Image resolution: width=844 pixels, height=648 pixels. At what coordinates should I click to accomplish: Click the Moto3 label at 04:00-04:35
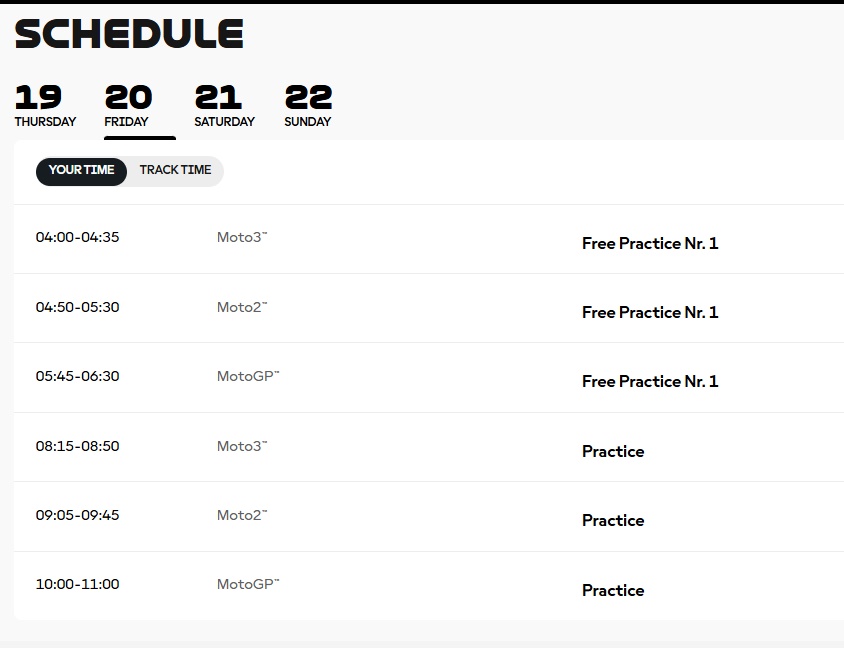click(x=242, y=238)
